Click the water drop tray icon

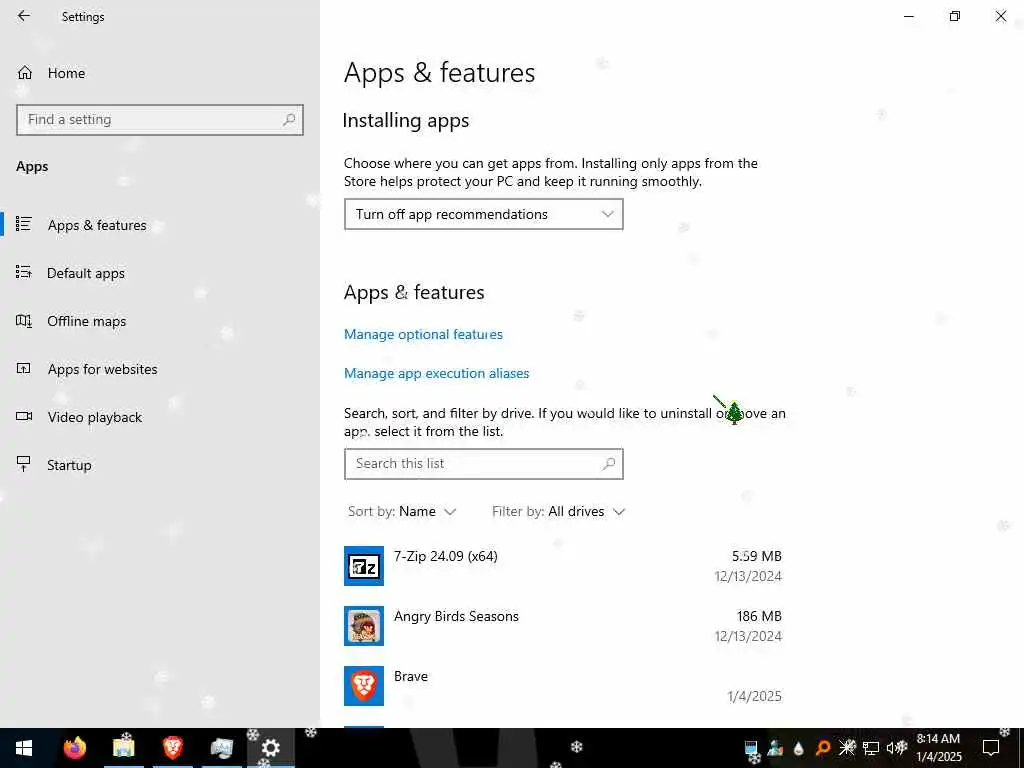click(799, 748)
